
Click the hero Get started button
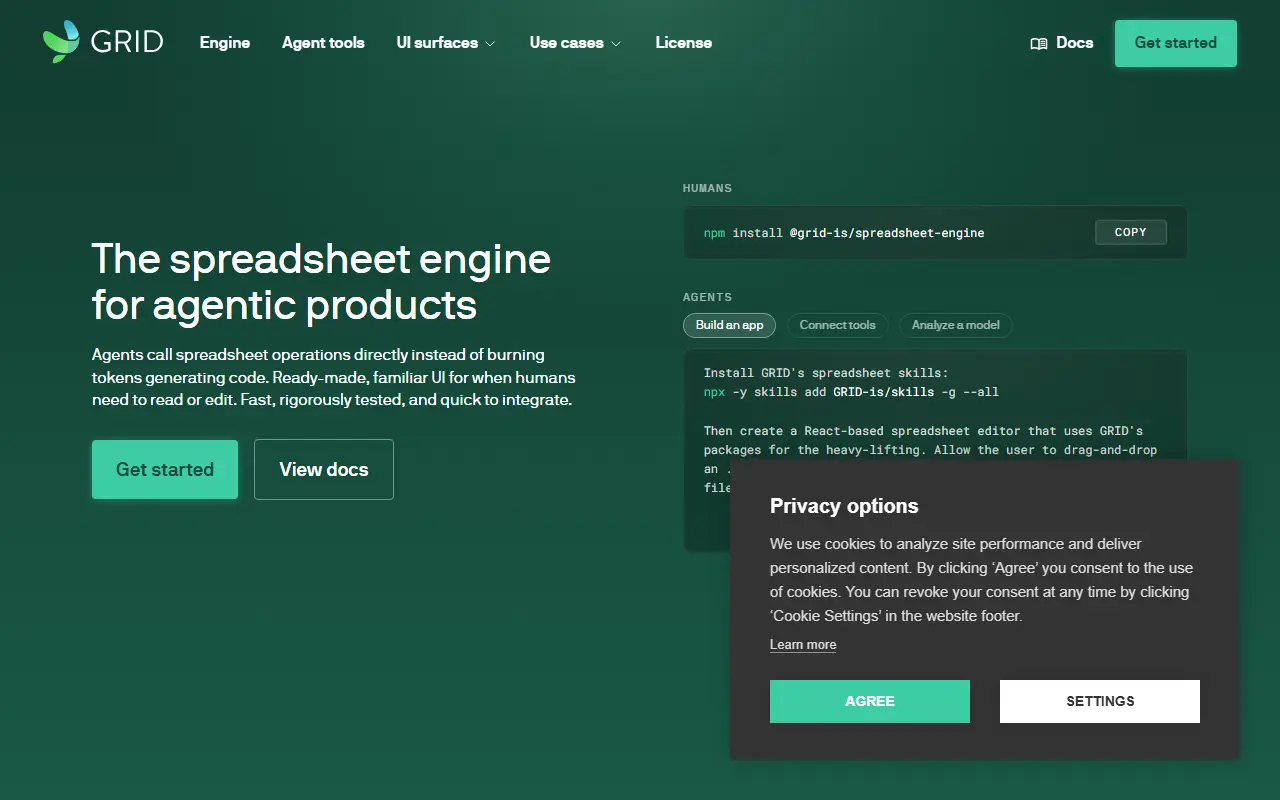[165, 469]
